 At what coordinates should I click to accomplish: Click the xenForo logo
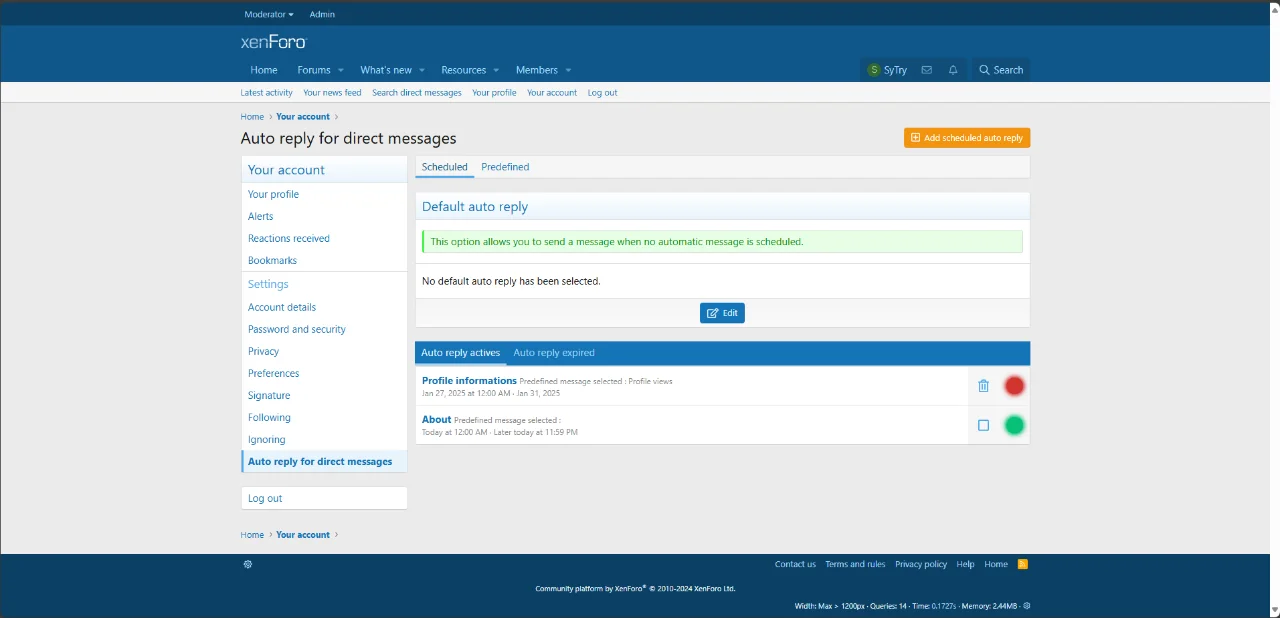pos(273,42)
